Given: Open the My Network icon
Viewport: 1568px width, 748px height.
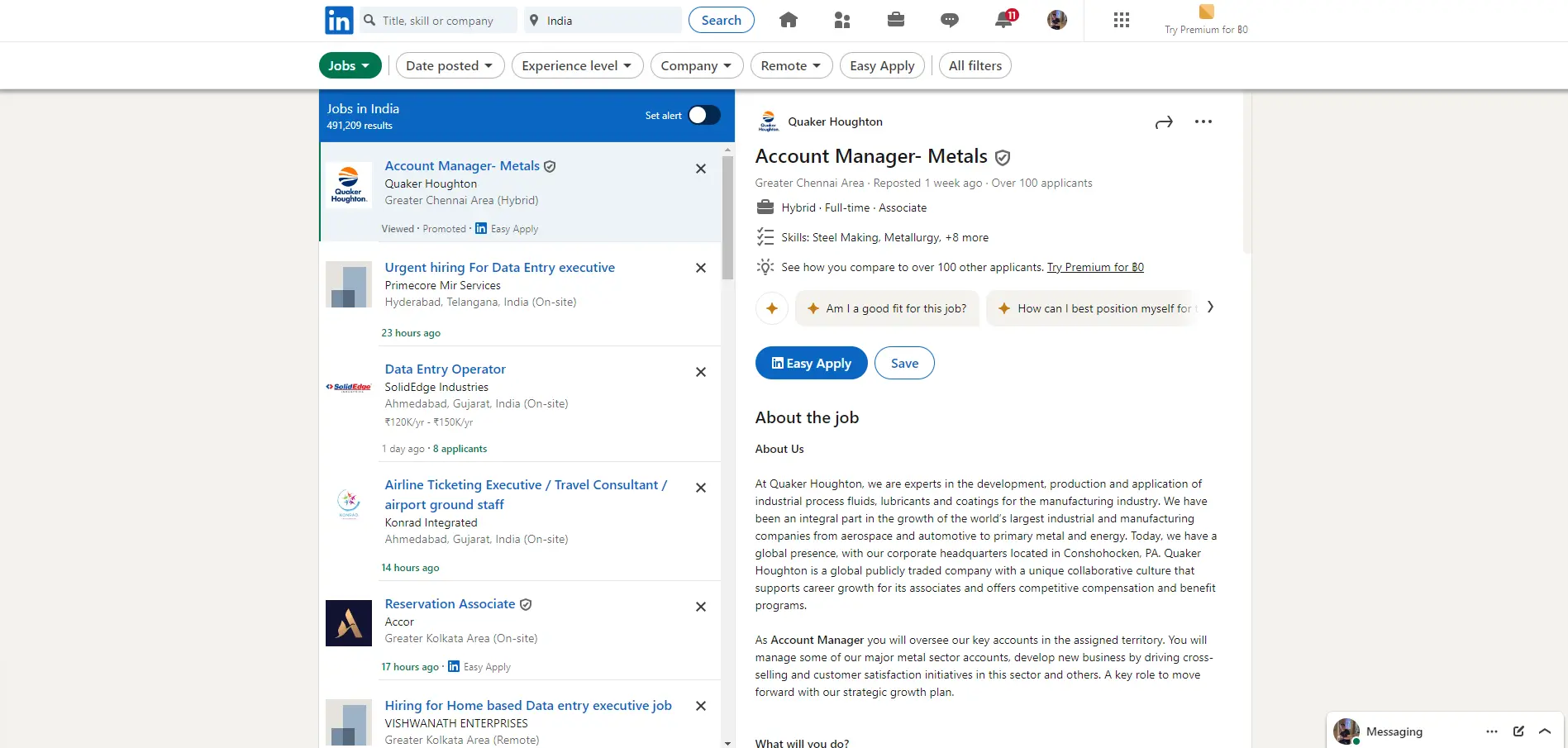Looking at the screenshot, I should pyautogui.click(x=842, y=20).
